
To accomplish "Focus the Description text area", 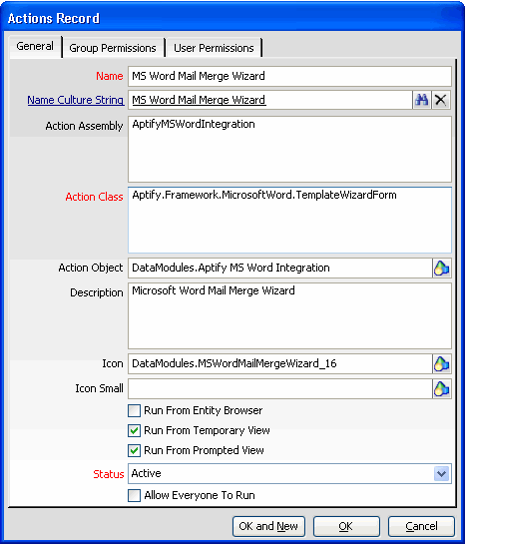I will coord(289,316).
